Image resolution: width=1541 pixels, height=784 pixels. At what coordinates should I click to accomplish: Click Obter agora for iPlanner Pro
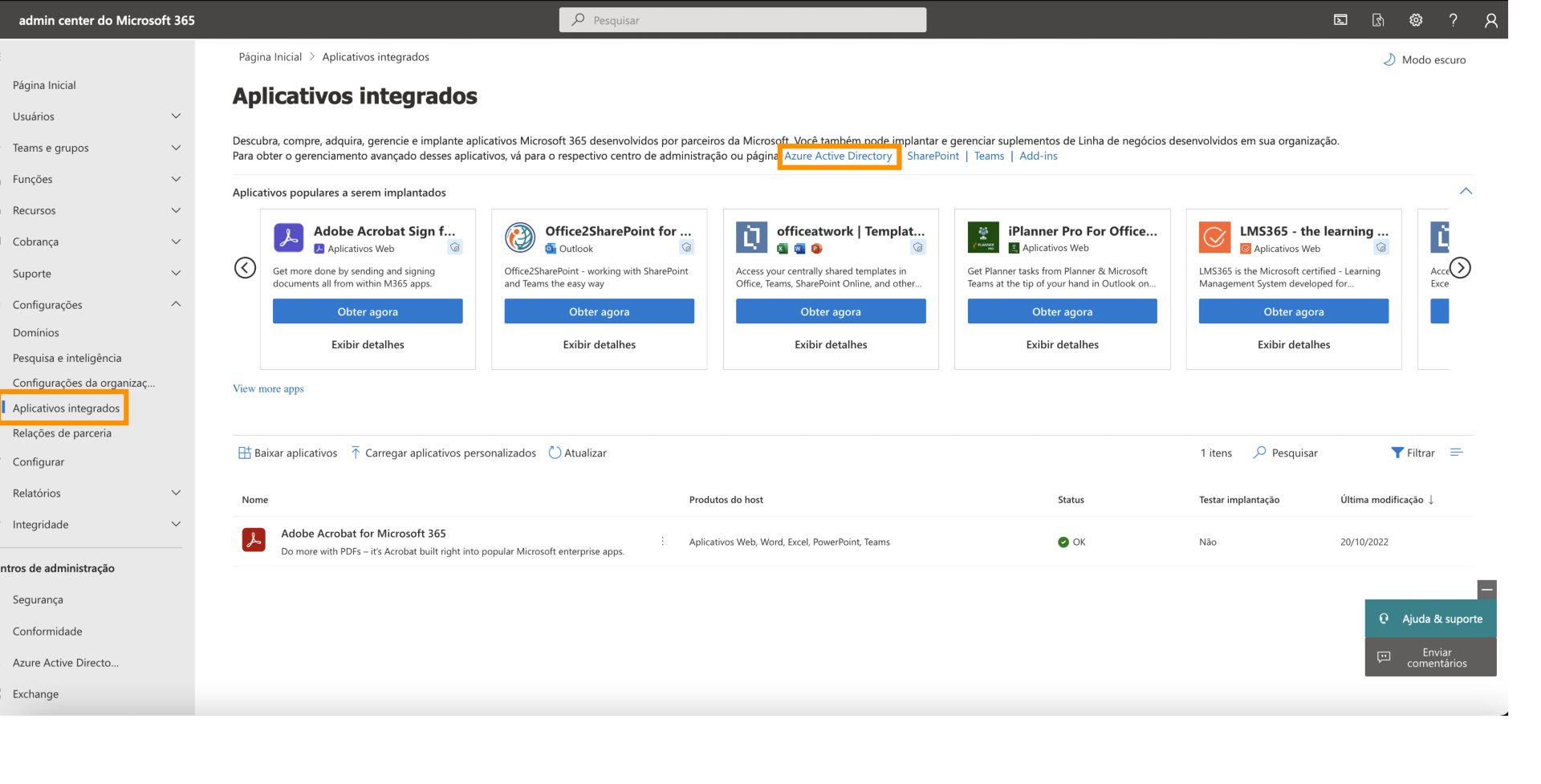pyautogui.click(x=1062, y=311)
